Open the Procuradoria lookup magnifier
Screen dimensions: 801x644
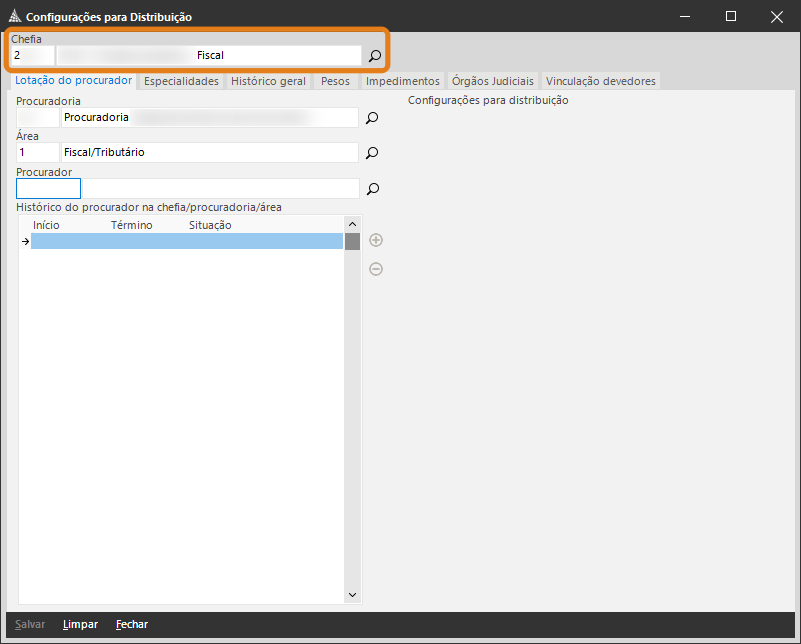point(372,118)
